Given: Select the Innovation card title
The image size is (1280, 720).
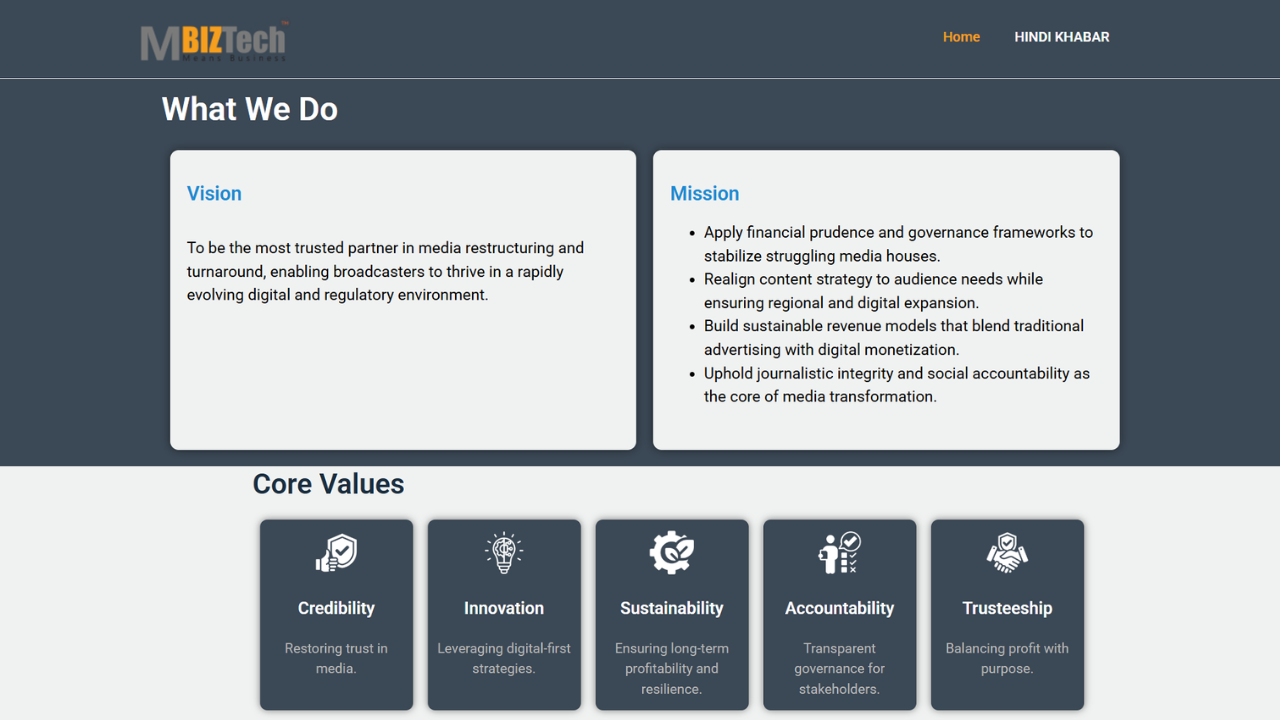Looking at the screenshot, I should [504, 608].
